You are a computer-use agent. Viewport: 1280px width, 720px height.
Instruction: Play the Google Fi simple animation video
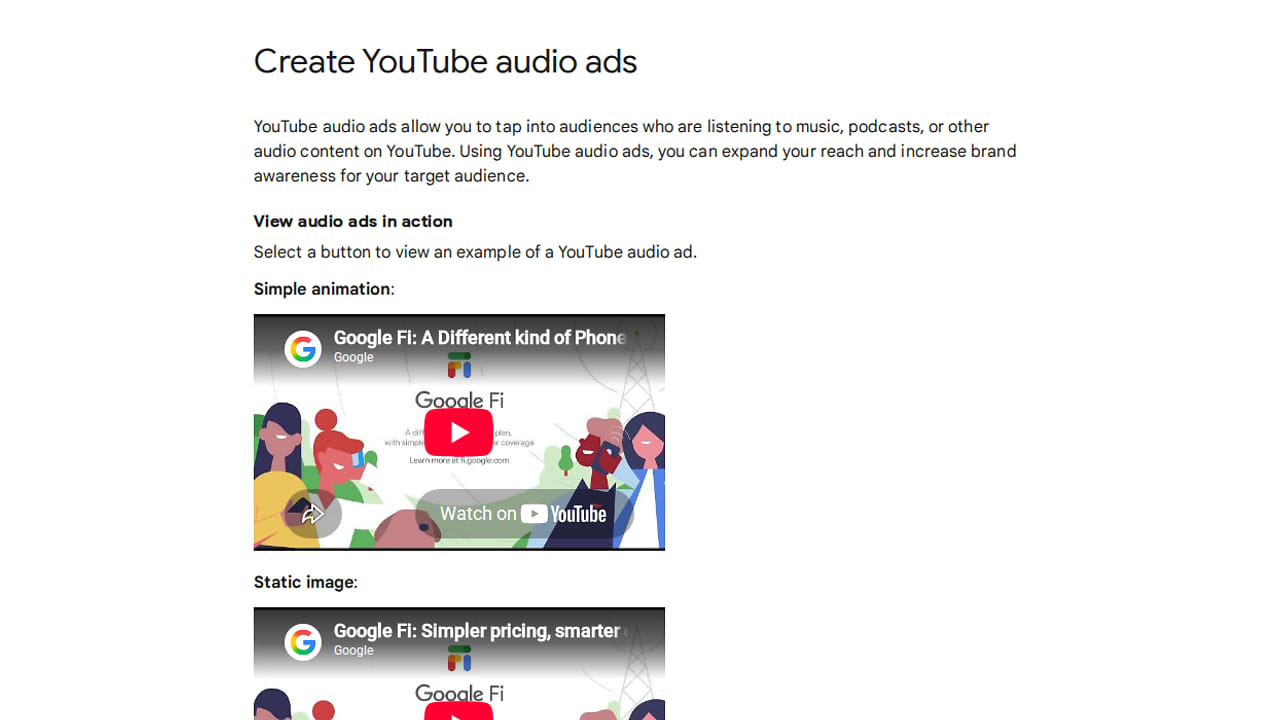click(x=459, y=432)
